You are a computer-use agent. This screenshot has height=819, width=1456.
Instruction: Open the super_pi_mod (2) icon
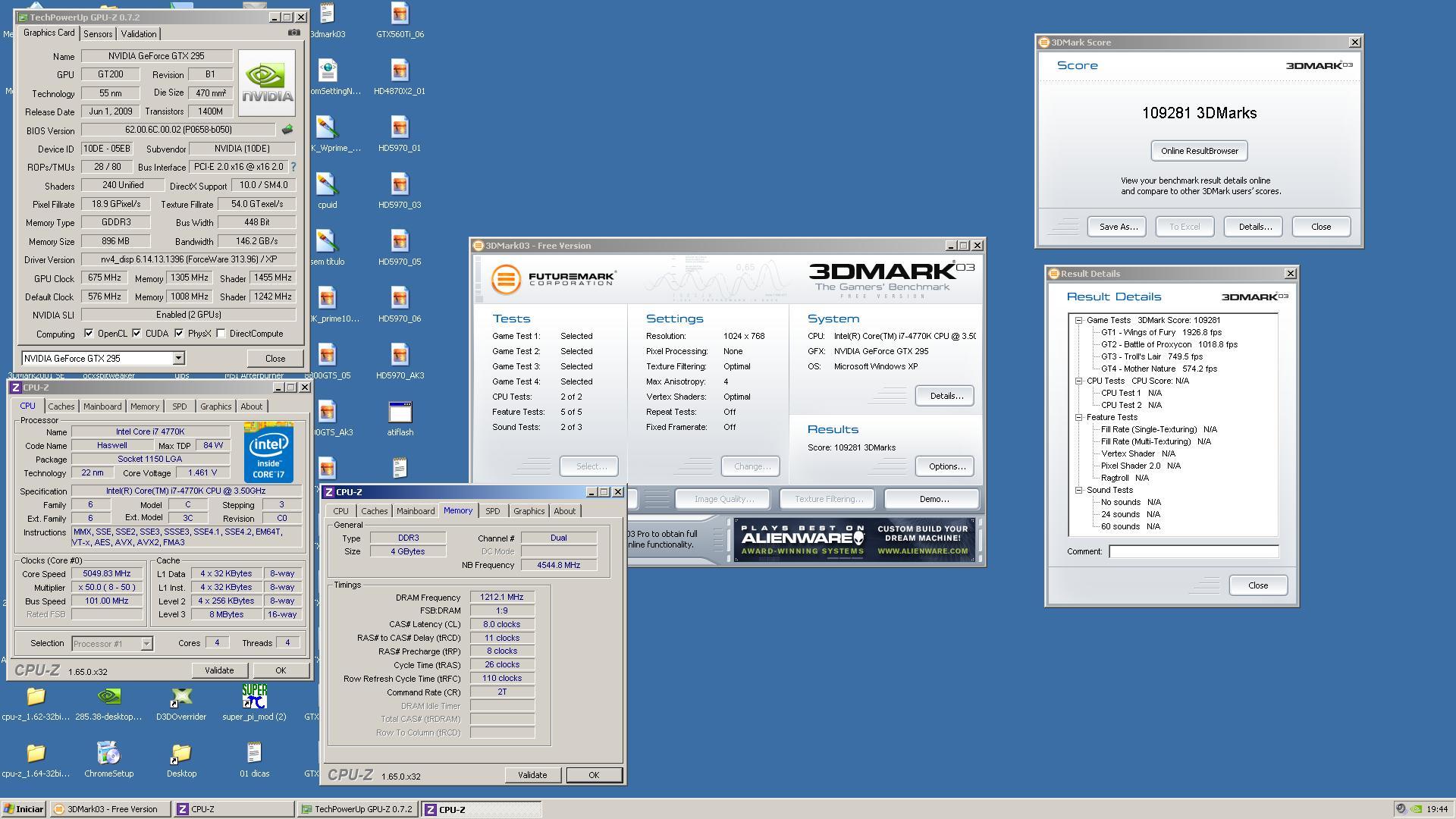coord(254,703)
